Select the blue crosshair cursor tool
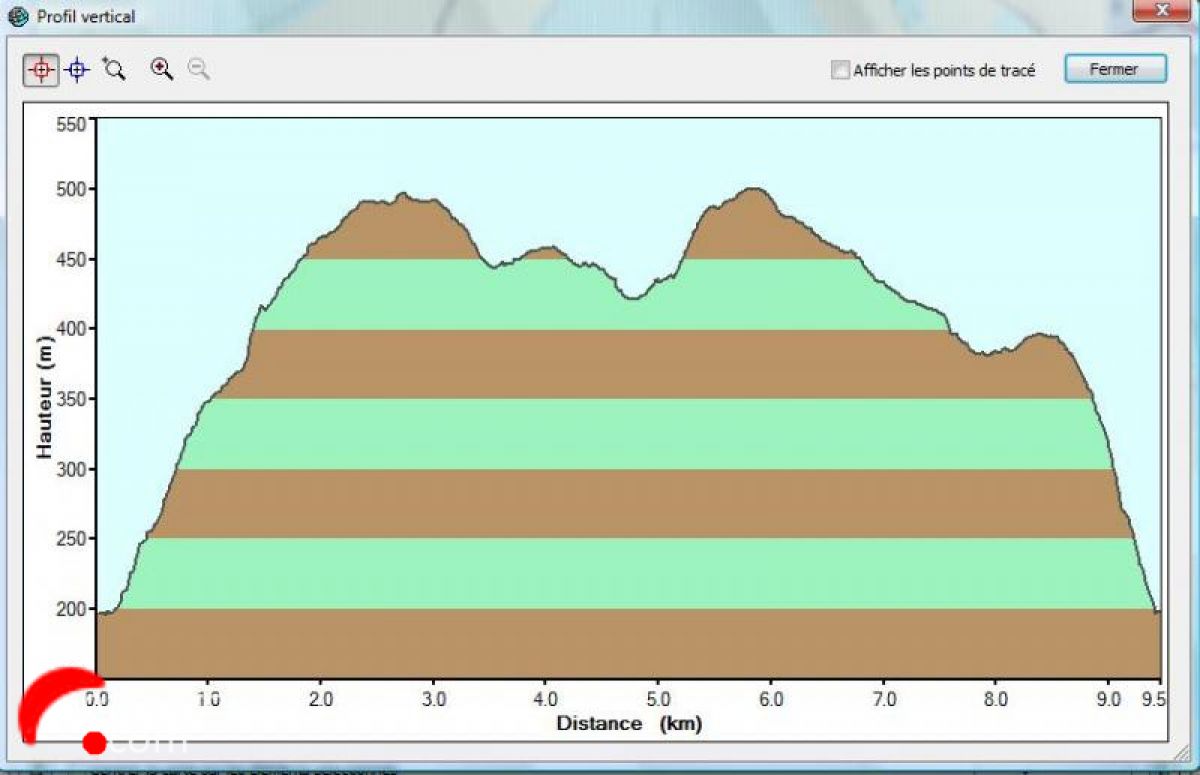Viewport: 1200px width, 775px height. (78, 69)
